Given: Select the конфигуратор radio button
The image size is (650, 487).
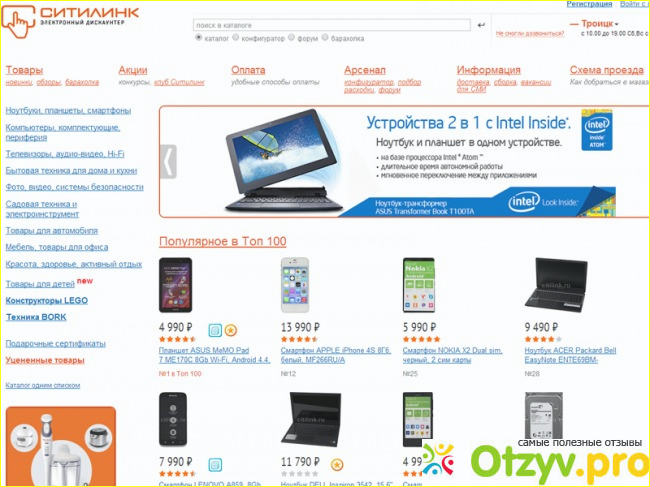Looking at the screenshot, I should click(x=235, y=38).
